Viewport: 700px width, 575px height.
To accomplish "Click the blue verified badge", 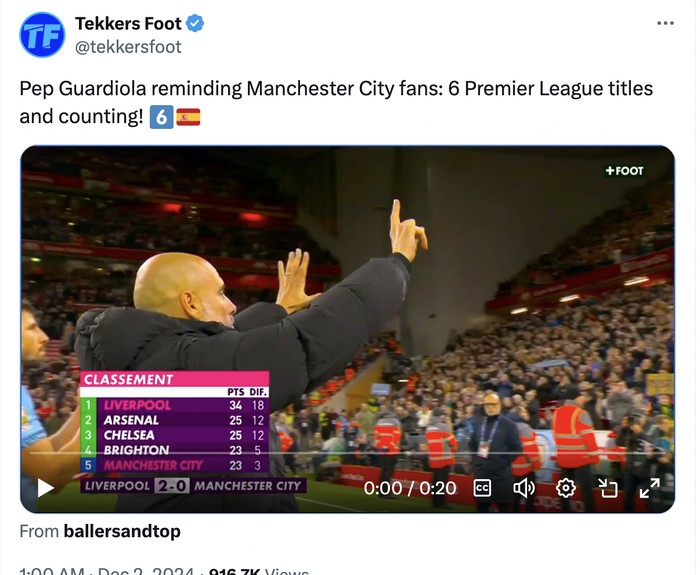I will (x=198, y=23).
